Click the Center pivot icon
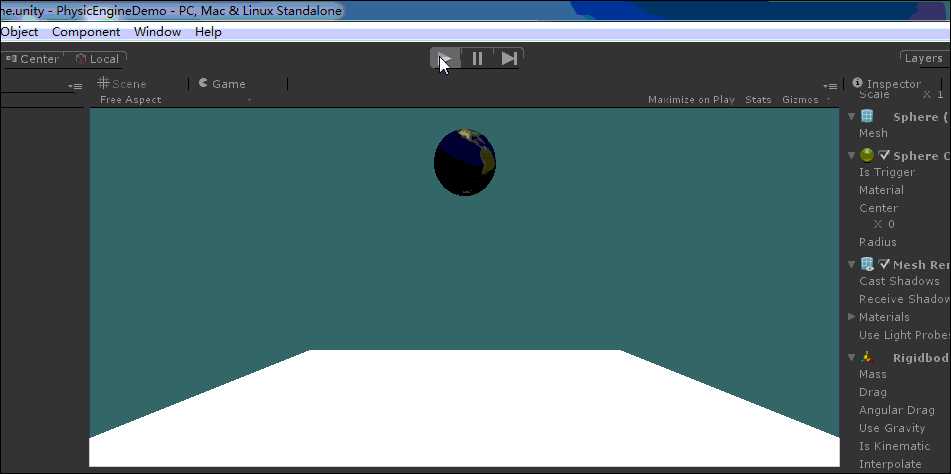The width and height of the screenshot is (951, 474). (x=11, y=58)
